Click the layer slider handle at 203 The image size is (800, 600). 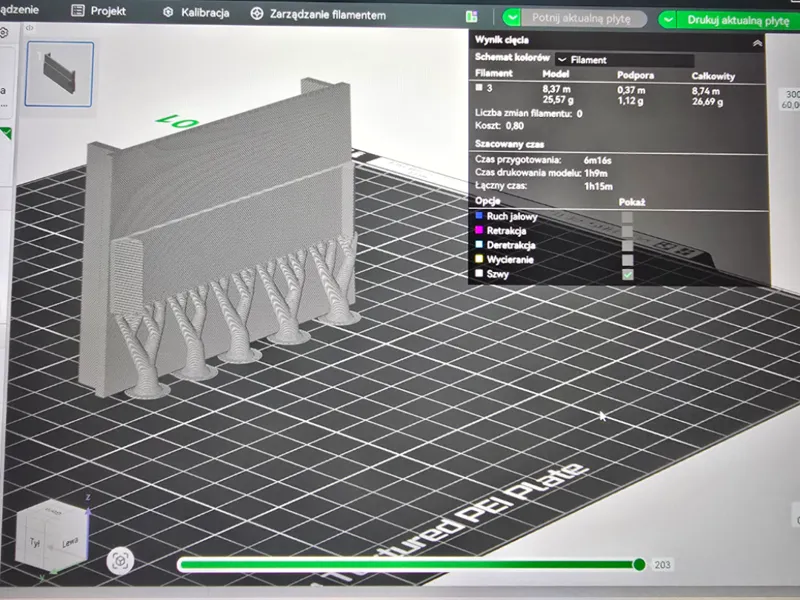pyautogui.click(x=639, y=564)
